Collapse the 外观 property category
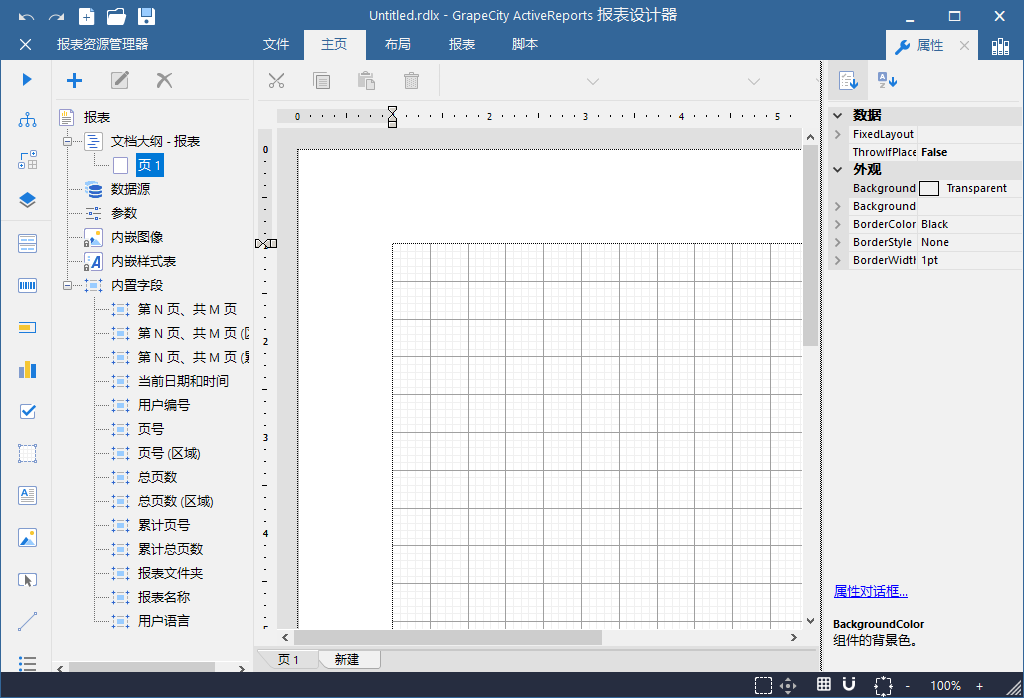1024x698 pixels. (x=838, y=170)
